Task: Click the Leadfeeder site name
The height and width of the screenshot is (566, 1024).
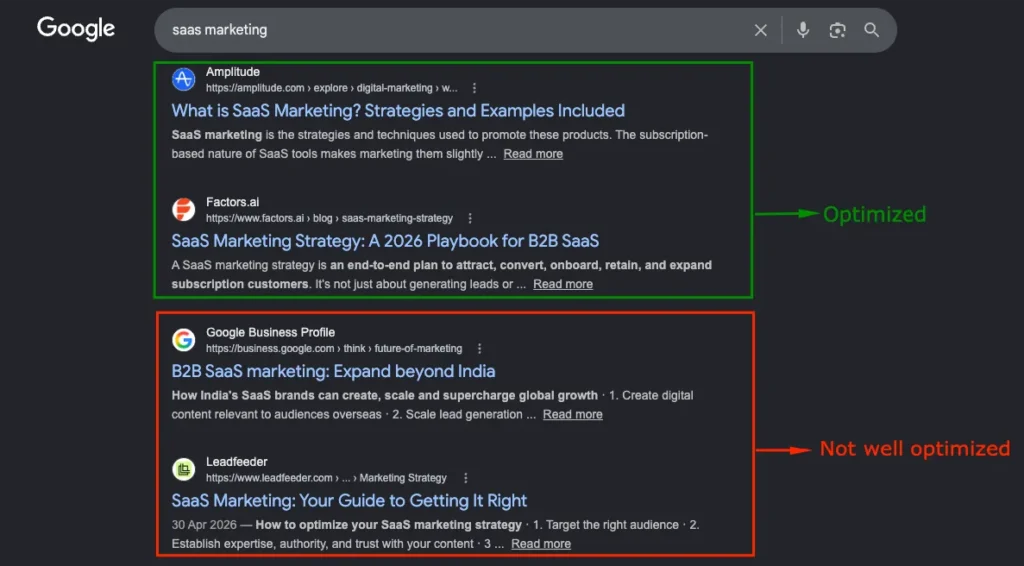Action: pyautogui.click(x=237, y=462)
